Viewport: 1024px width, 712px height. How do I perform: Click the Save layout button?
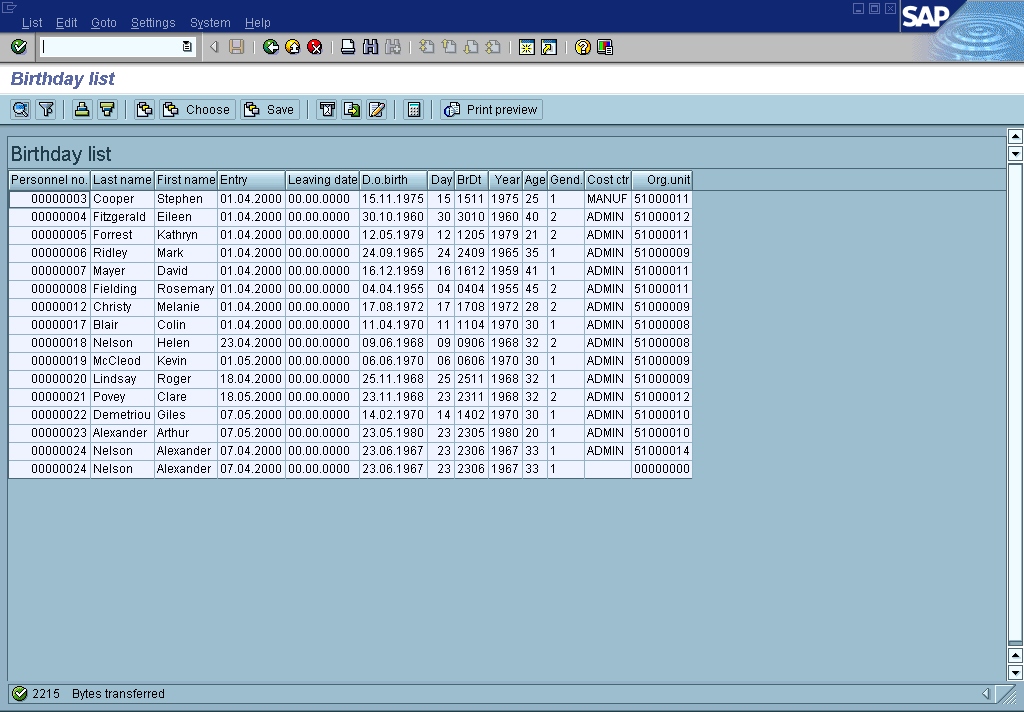click(270, 110)
